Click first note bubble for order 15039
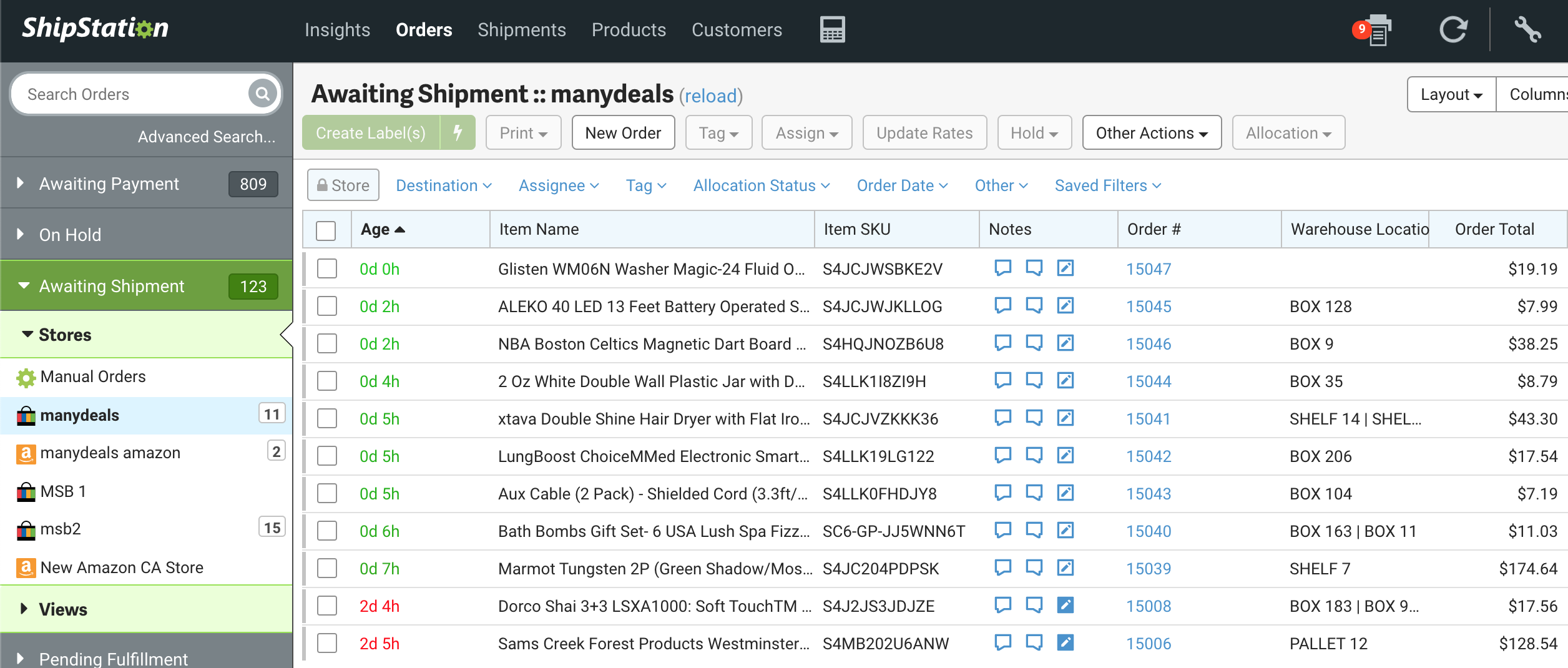 point(1002,568)
